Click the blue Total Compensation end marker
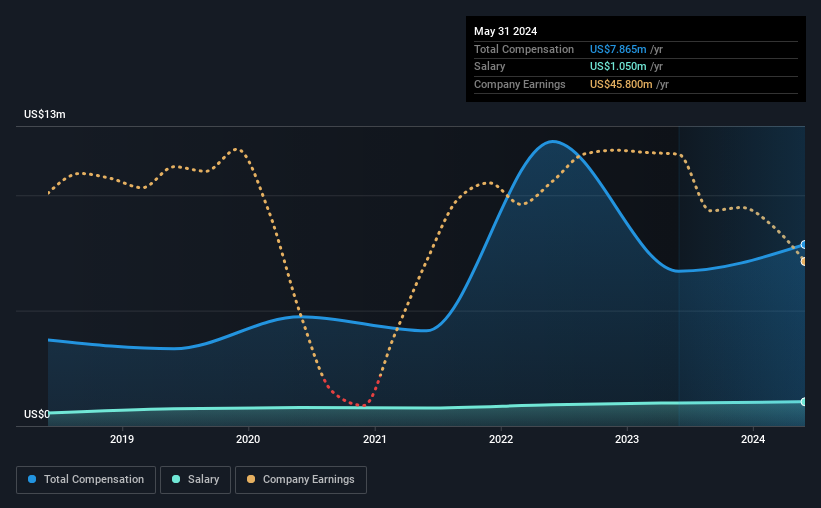This screenshot has width=821, height=508. point(804,245)
